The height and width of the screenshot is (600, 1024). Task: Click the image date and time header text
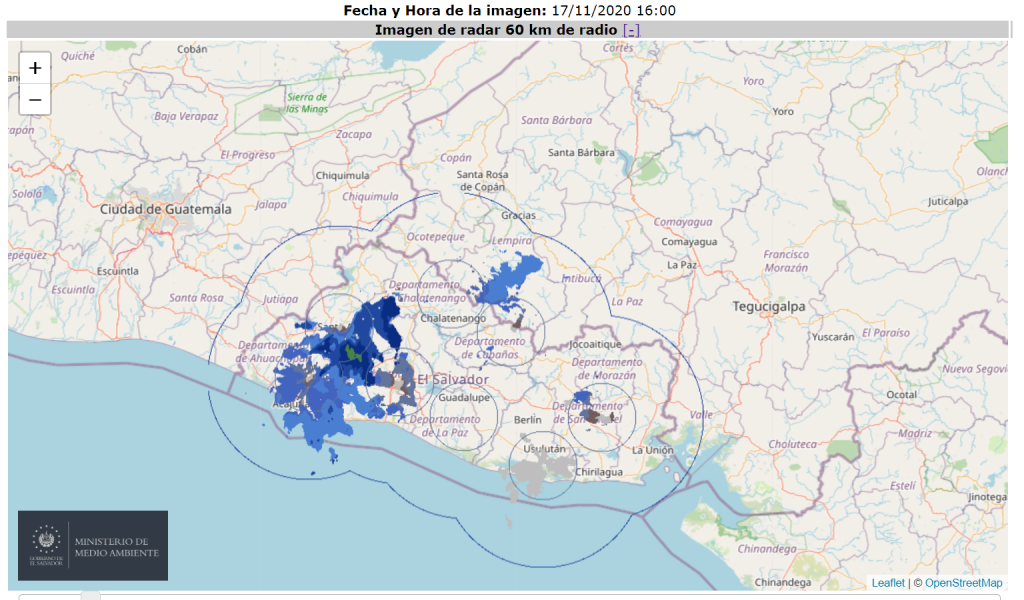(x=510, y=10)
